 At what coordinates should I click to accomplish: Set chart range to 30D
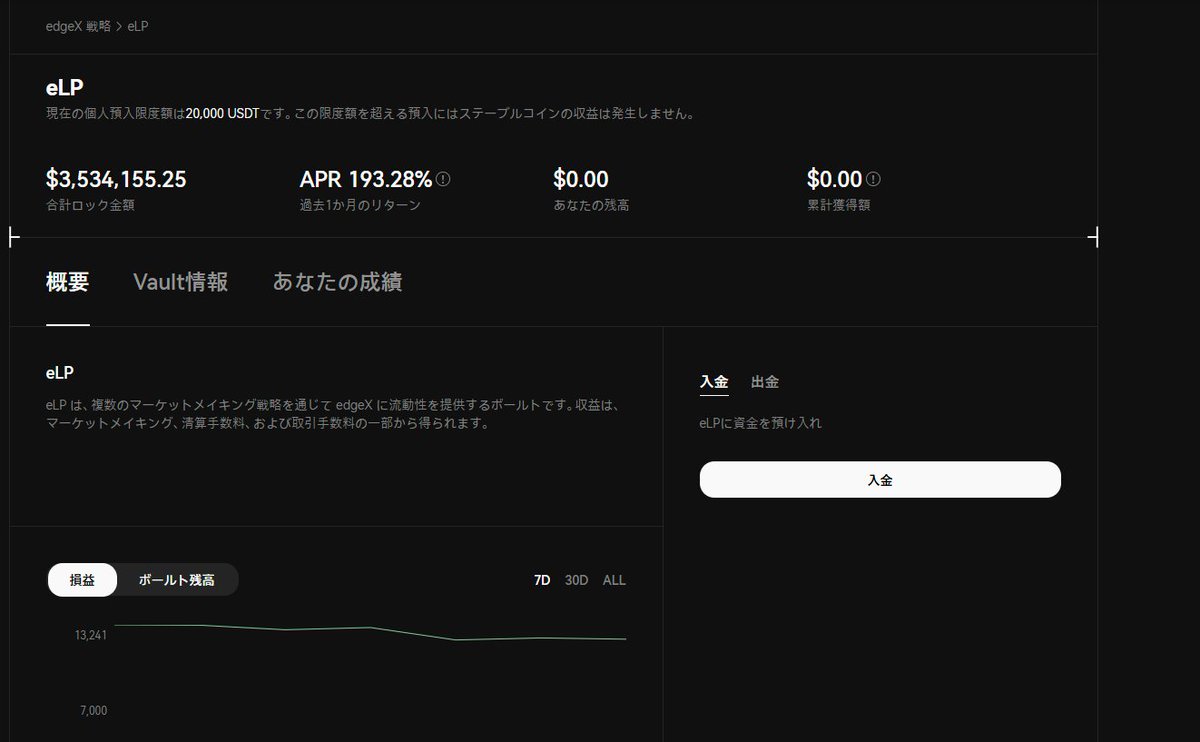click(x=577, y=580)
